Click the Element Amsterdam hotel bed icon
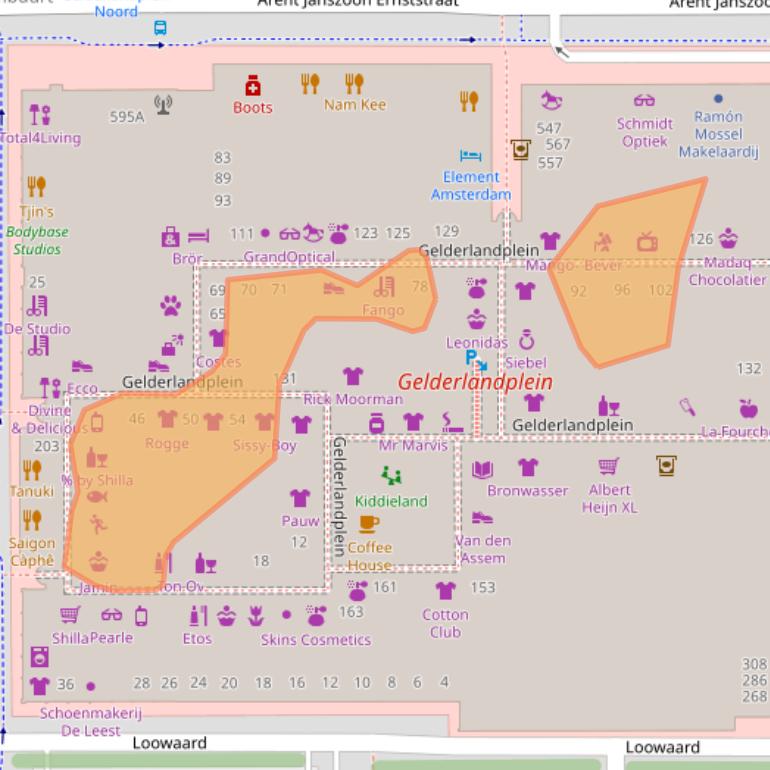Image resolution: width=770 pixels, height=770 pixels. tap(471, 156)
